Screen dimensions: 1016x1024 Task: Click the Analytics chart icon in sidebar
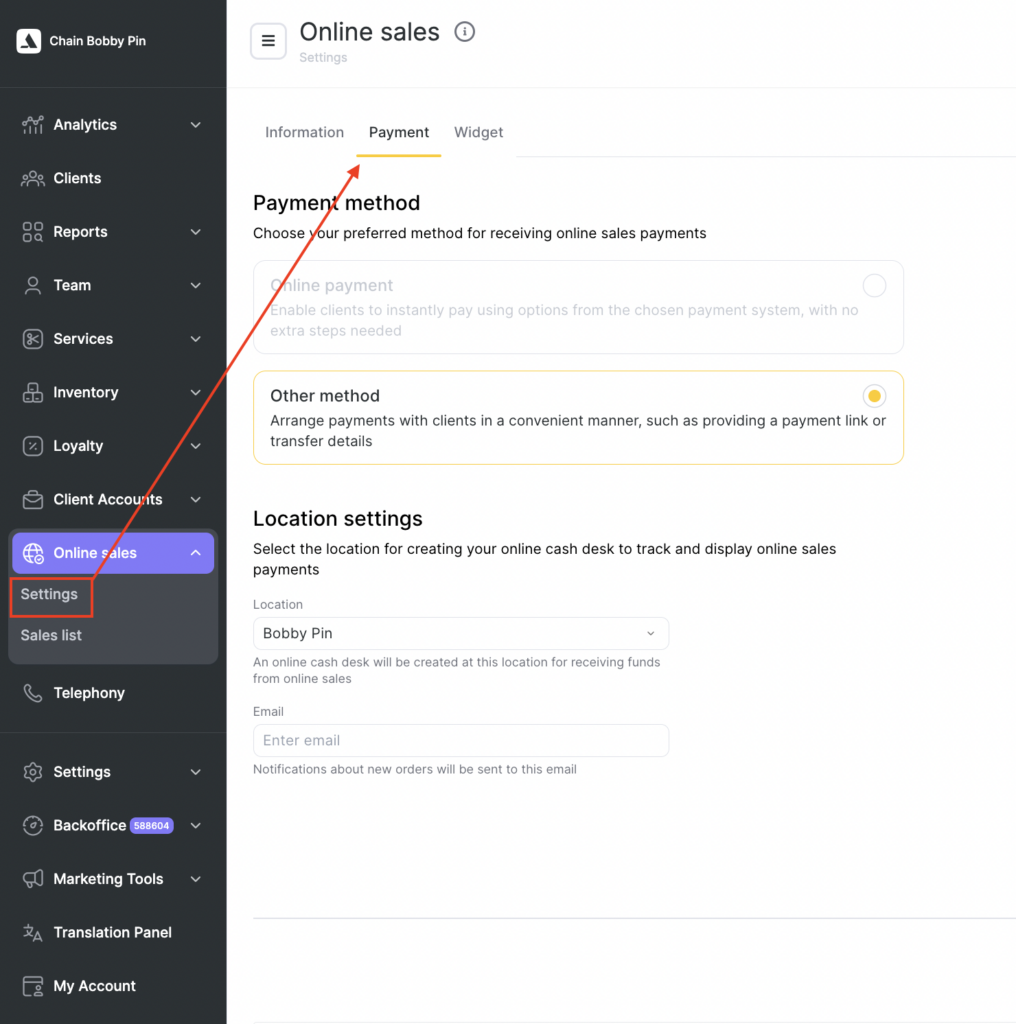[x=33, y=125]
